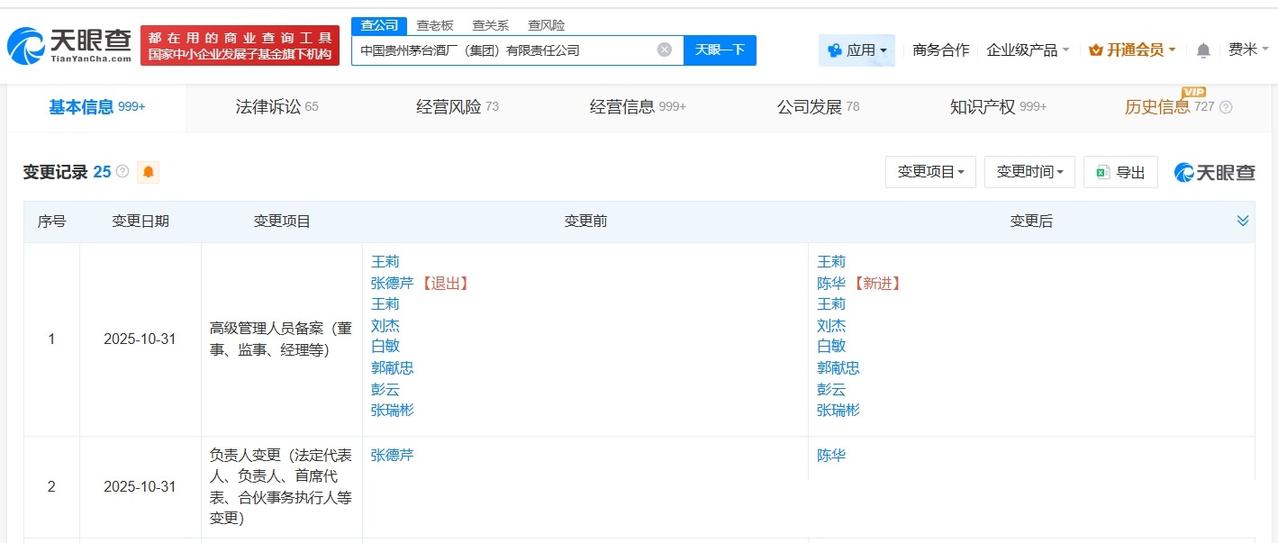Click the help question icon beside 变更记录 25
The height and width of the screenshot is (543, 1278).
click(x=122, y=172)
